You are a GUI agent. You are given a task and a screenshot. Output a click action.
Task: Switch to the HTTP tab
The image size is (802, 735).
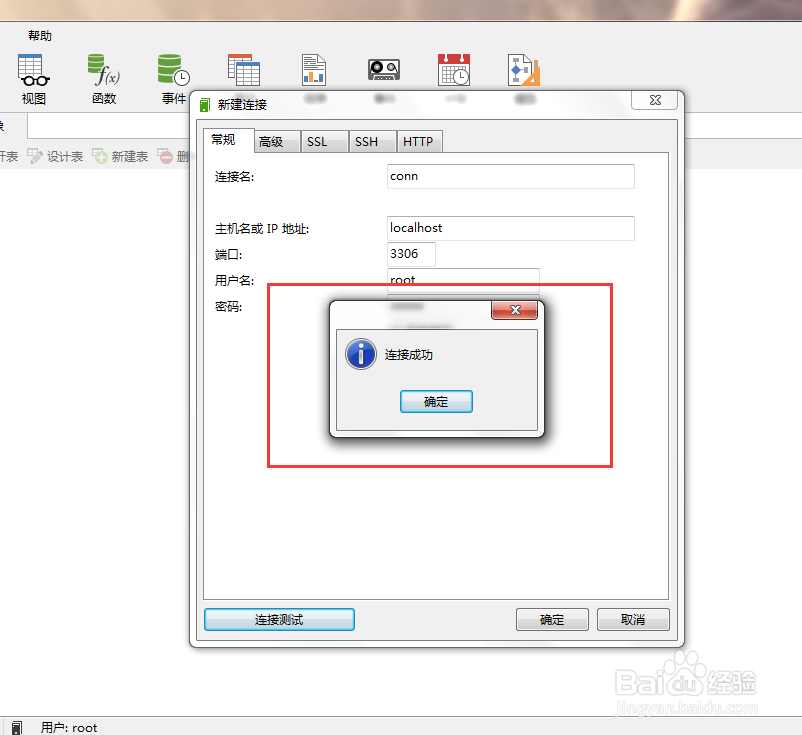tap(419, 141)
